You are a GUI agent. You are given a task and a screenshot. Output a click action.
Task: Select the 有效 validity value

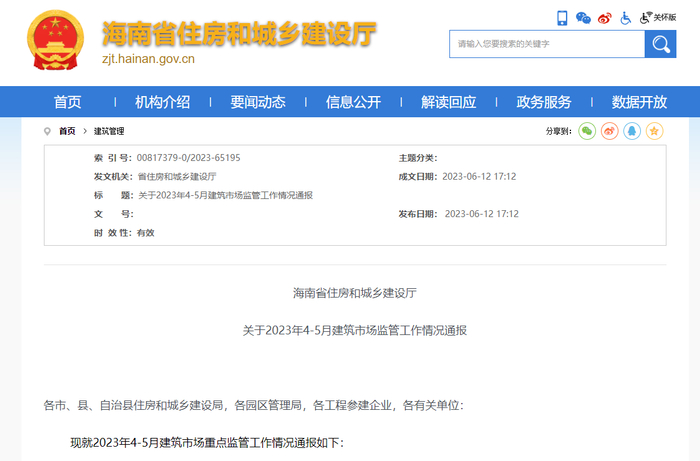tap(146, 233)
